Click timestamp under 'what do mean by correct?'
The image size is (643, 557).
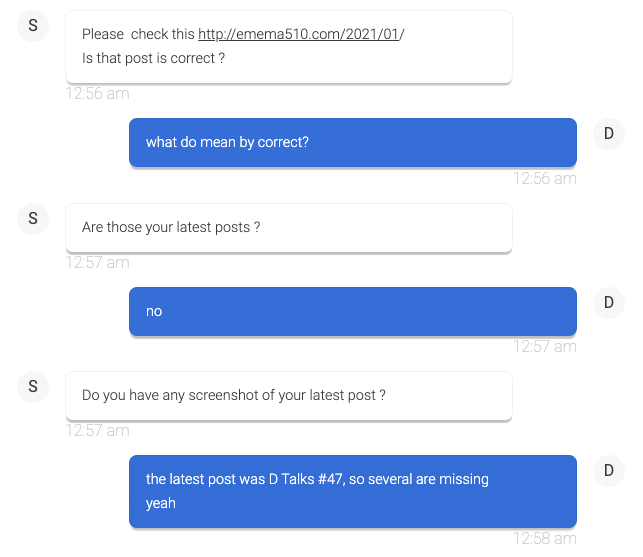(x=545, y=178)
